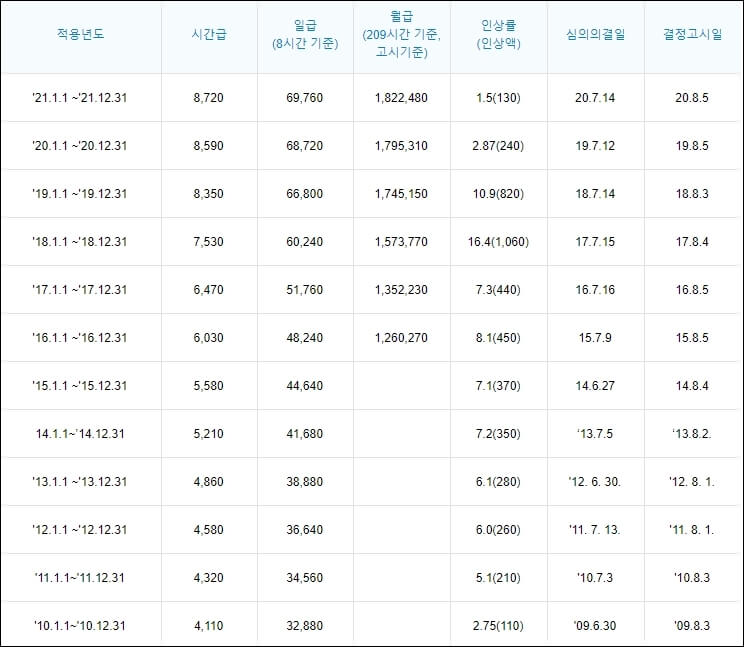Click hourly wage value 6,470
The image size is (744, 647).
pos(208,289)
